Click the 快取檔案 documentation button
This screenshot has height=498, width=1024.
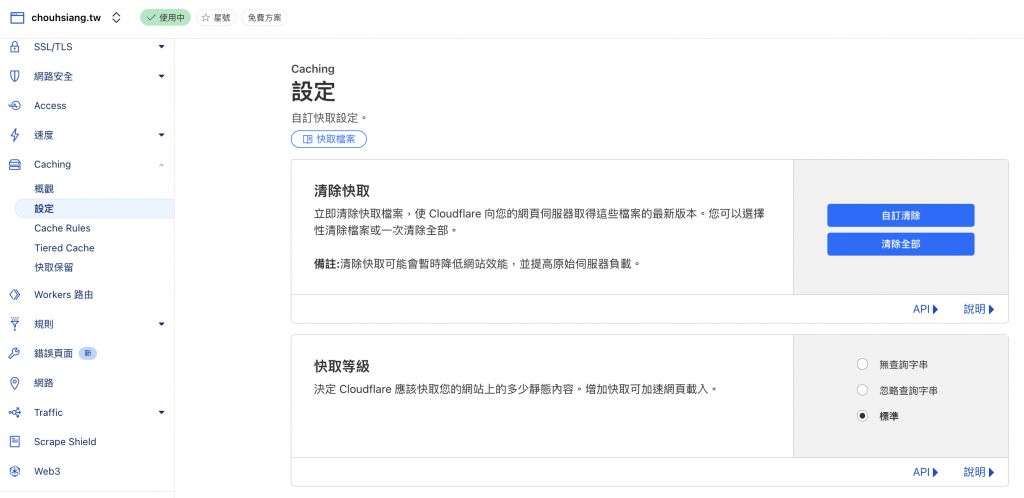(329, 139)
